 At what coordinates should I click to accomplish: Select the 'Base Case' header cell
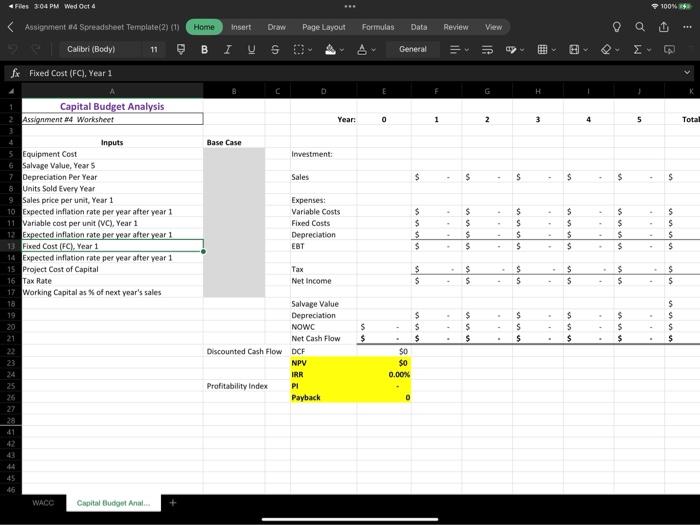[234, 142]
